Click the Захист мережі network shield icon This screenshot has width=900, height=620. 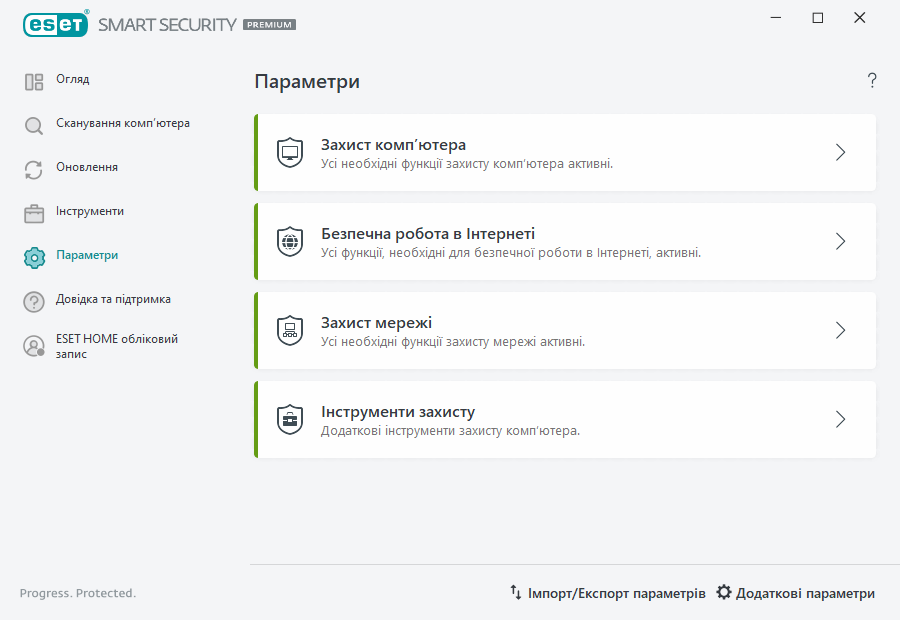[x=290, y=330]
